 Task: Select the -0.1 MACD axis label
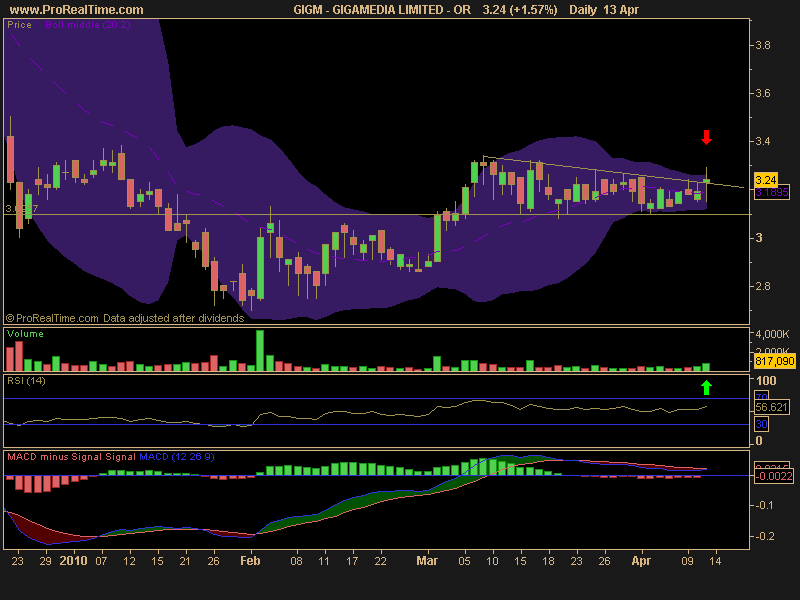pos(764,505)
